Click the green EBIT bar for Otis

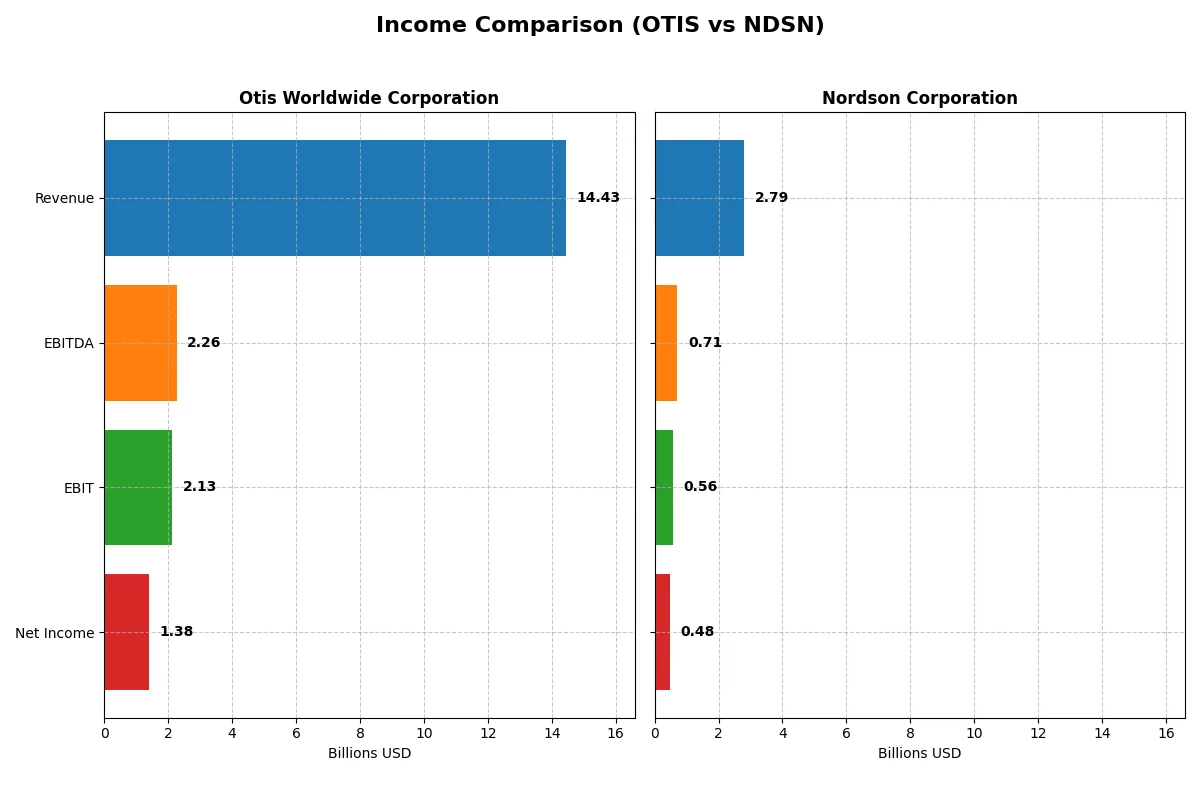136,487
